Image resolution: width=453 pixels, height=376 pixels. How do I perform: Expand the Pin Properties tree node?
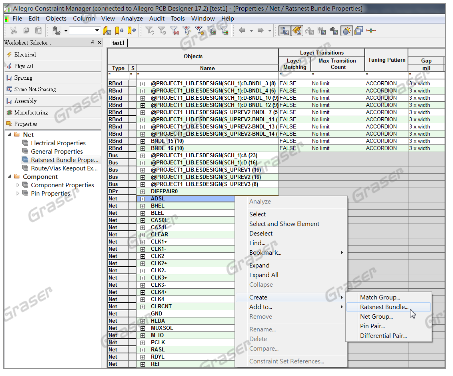(18, 193)
